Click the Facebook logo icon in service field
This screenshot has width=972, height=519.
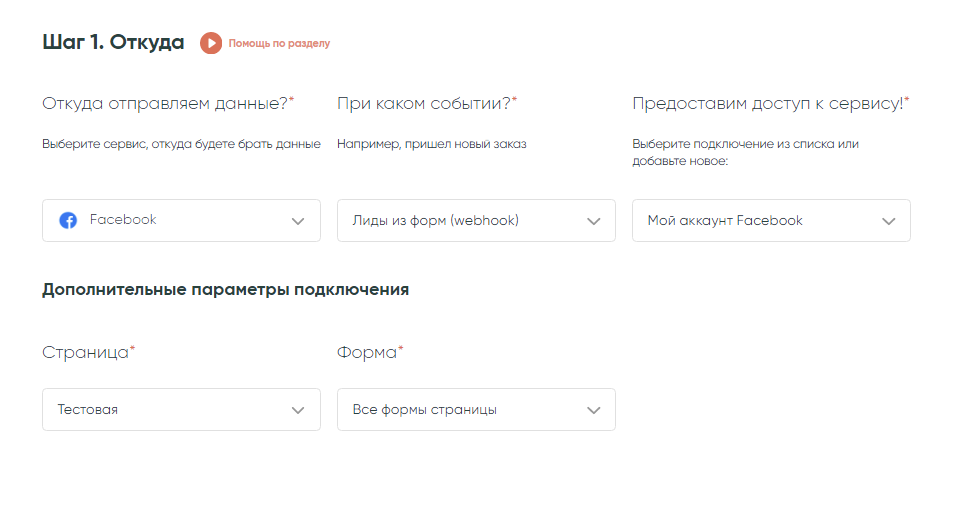pos(68,221)
